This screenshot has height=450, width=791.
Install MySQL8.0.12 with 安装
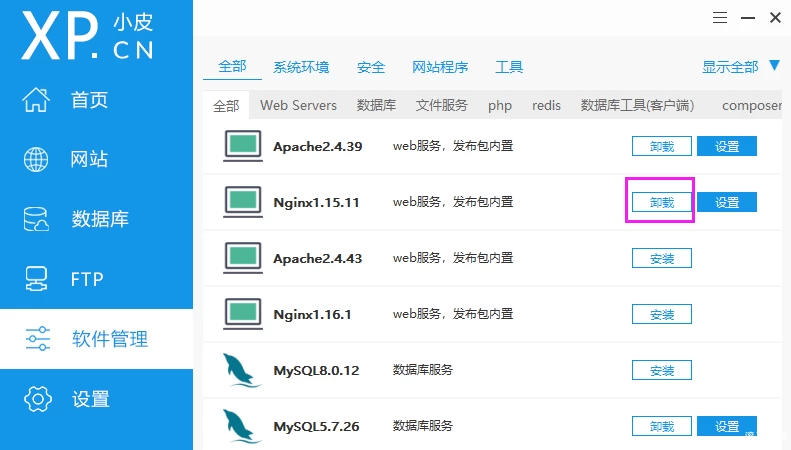pyautogui.click(x=662, y=370)
